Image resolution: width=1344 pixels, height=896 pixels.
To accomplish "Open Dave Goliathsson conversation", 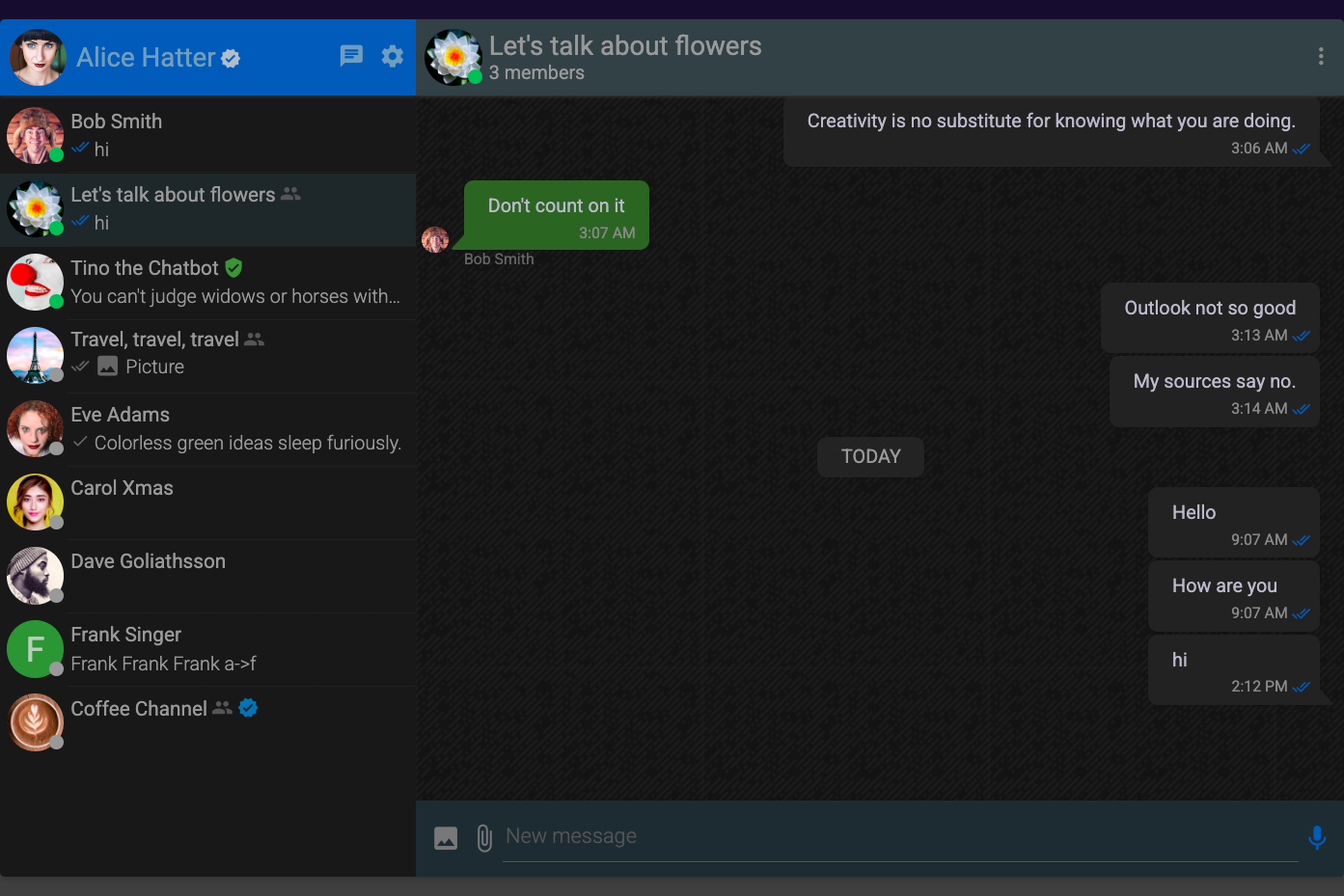I will pos(208,576).
